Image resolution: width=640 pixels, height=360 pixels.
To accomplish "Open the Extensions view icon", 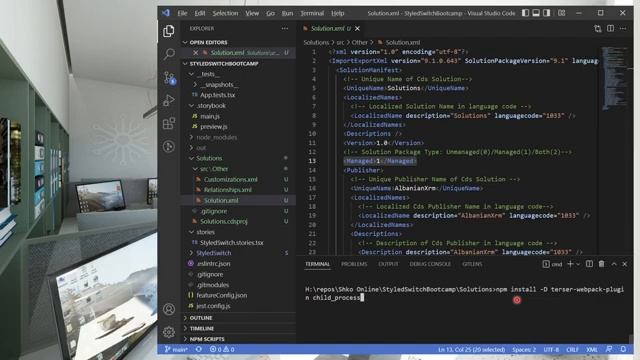I will coord(169,123).
